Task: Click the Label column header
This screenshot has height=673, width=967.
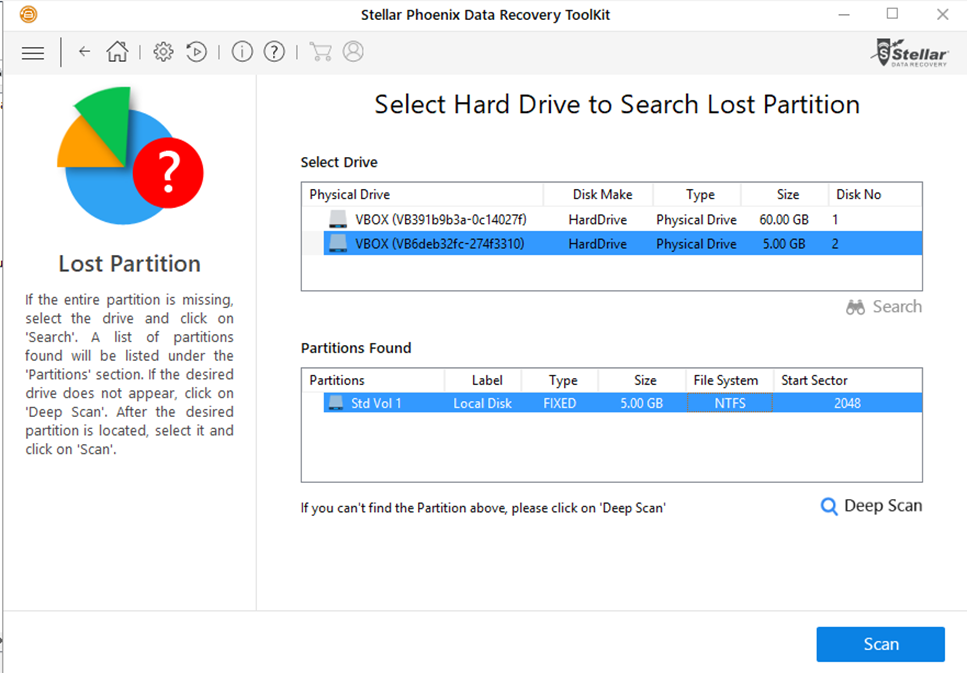Action: [x=484, y=380]
